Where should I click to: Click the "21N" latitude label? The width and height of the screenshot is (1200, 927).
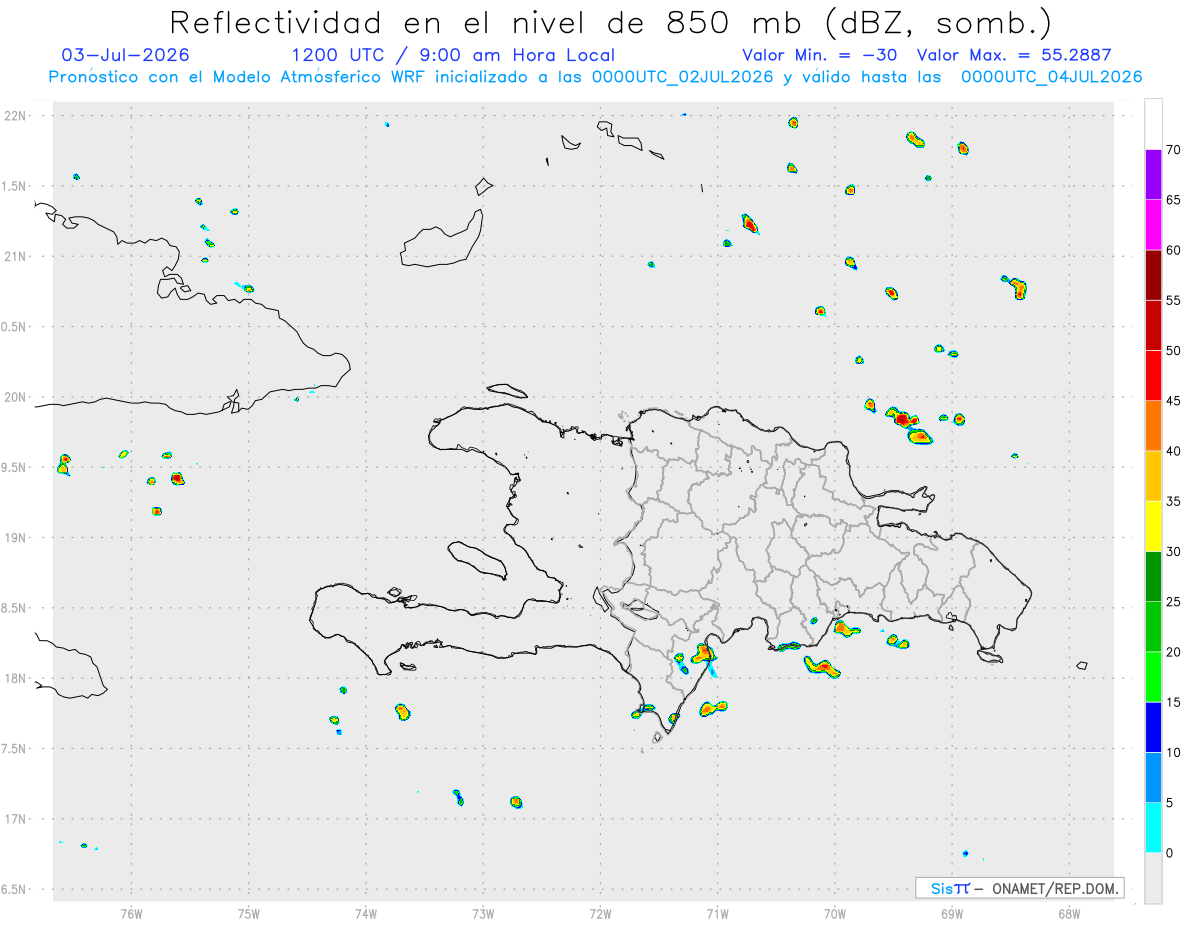pos(15,256)
